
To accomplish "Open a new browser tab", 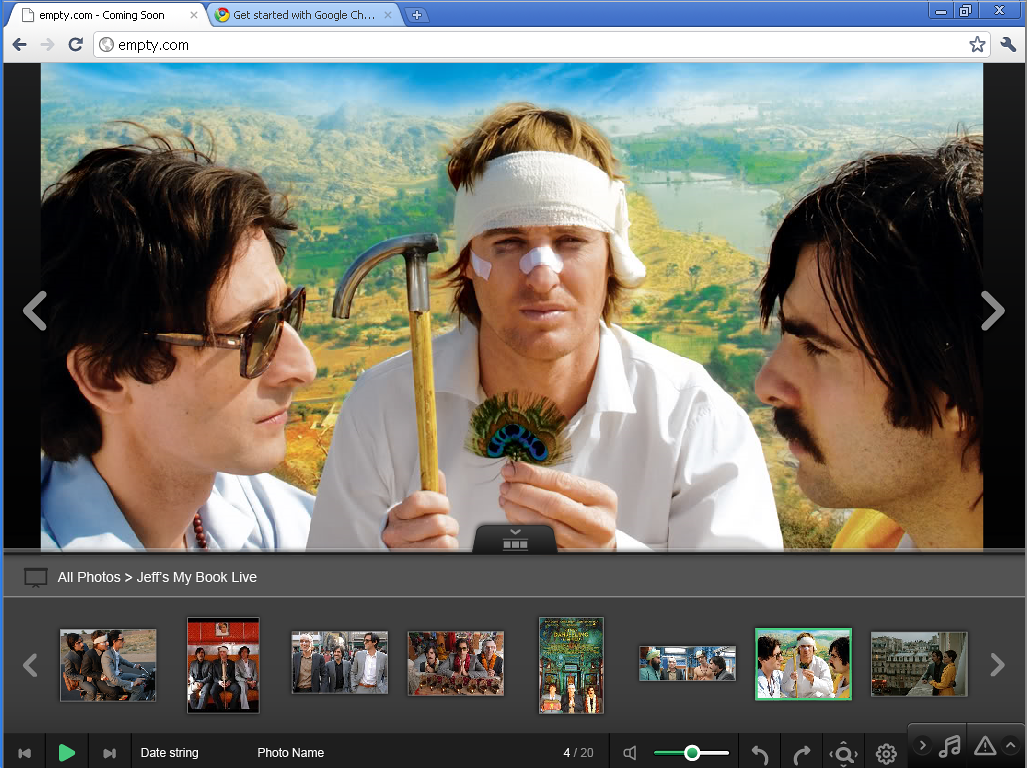I will (x=417, y=15).
